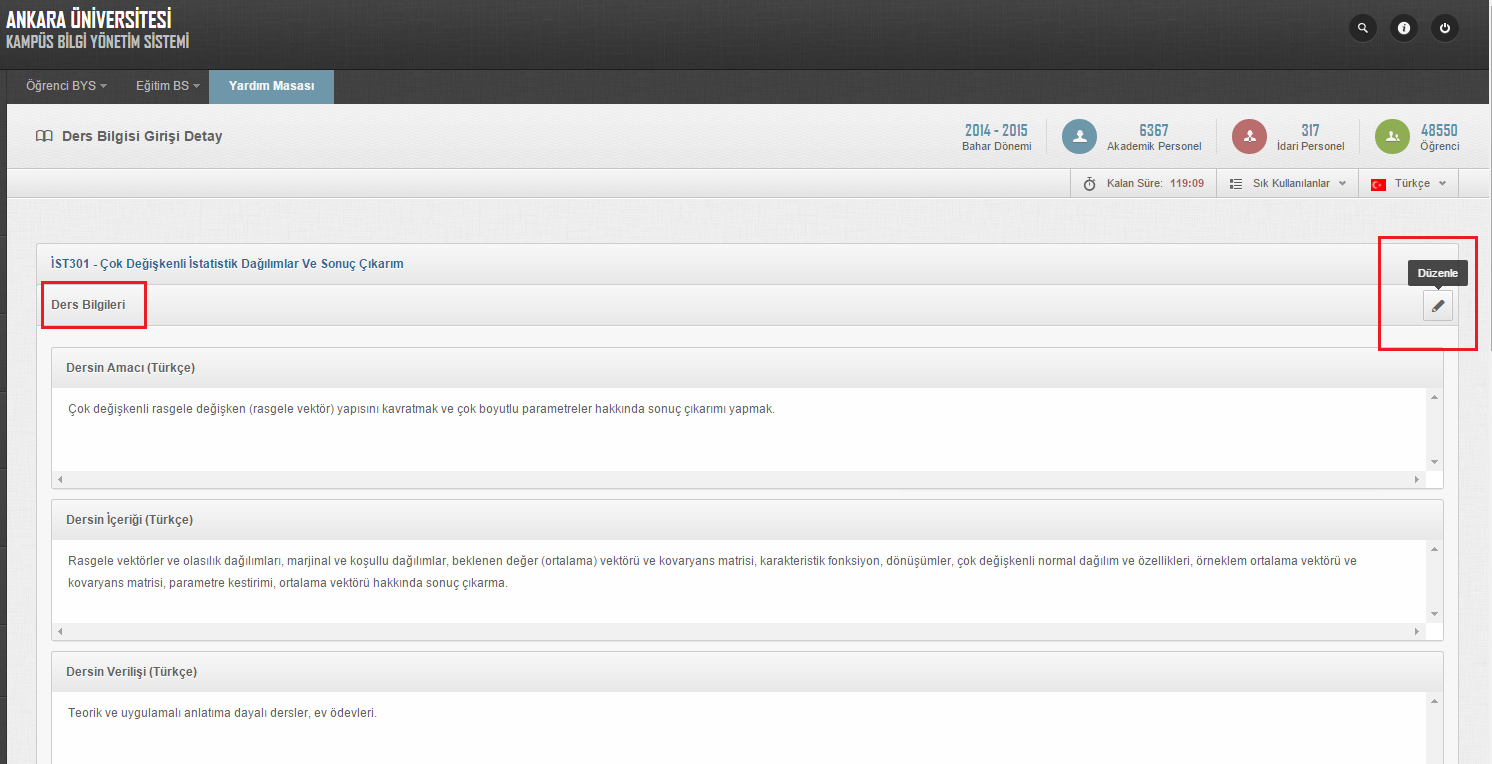The height and width of the screenshot is (764, 1492).
Task: Click the 6367 Akademik Personel count
Action: coord(1154,138)
